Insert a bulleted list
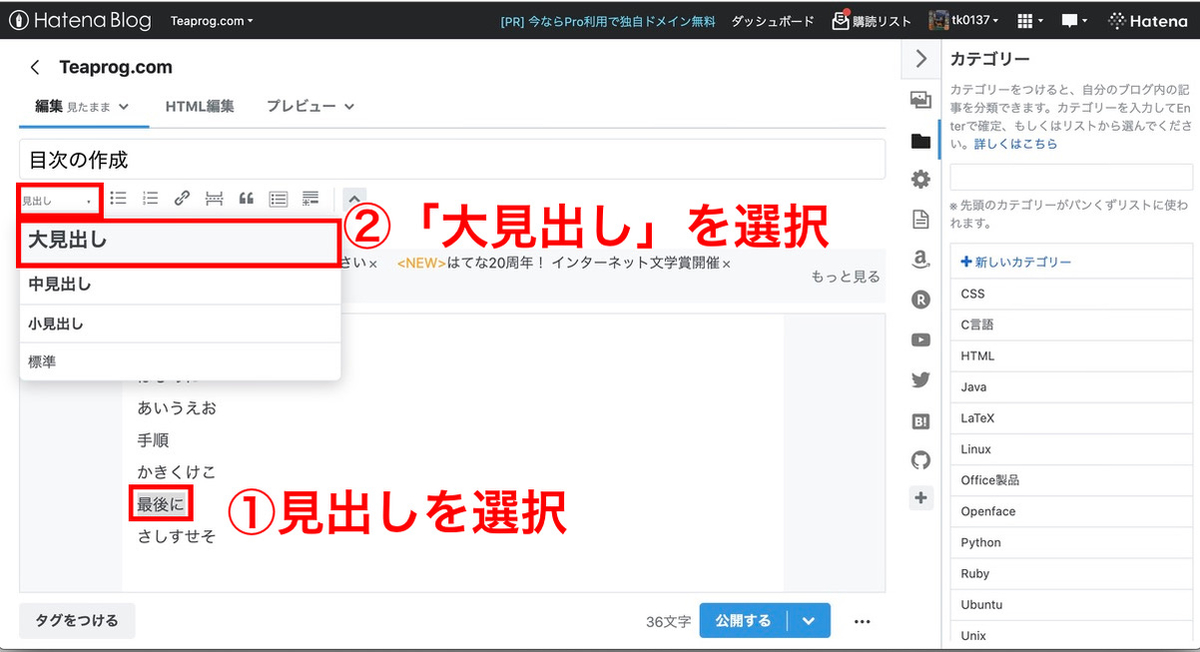This screenshot has width=1200, height=652. [119, 198]
